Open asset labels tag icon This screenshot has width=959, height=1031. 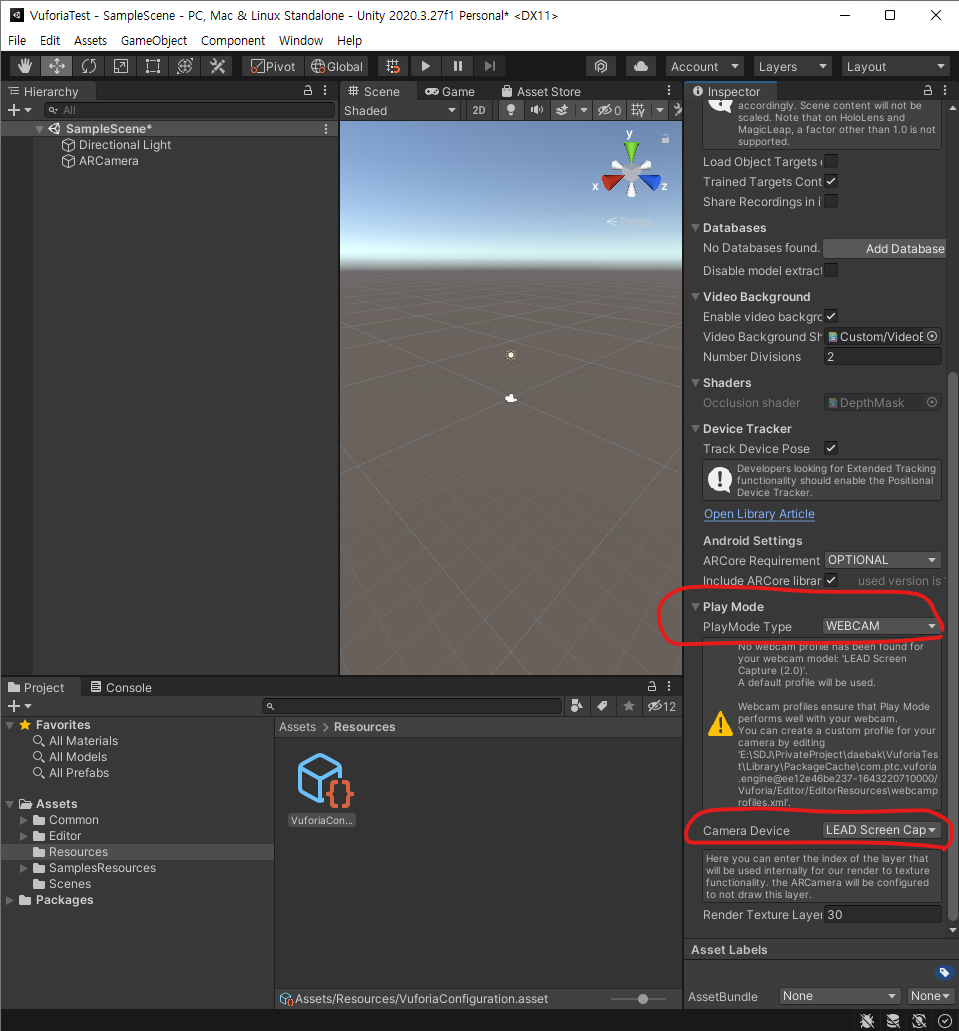[x=944, y=972]
